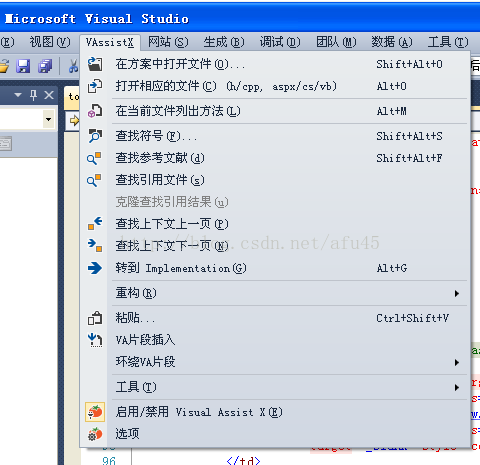Open the combo box in side panel
Viewport: 480px width, 465px height.
[49, 119]
